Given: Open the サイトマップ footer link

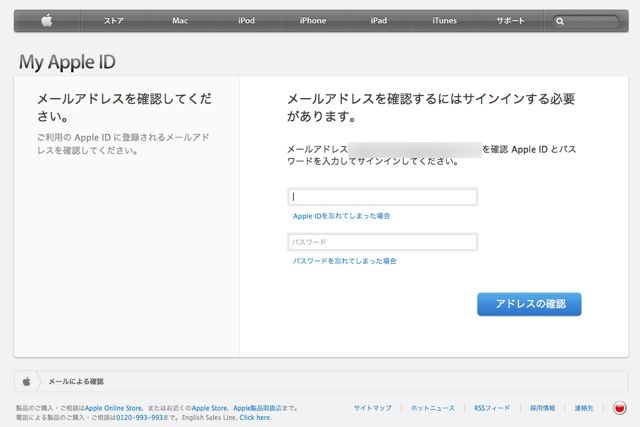Looking at the screenshot, I should point(373,408).
